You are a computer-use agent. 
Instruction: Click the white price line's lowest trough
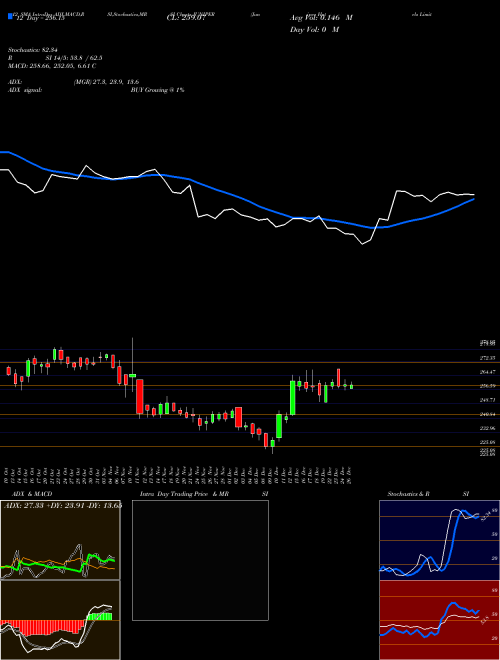[x=362, y=244]
